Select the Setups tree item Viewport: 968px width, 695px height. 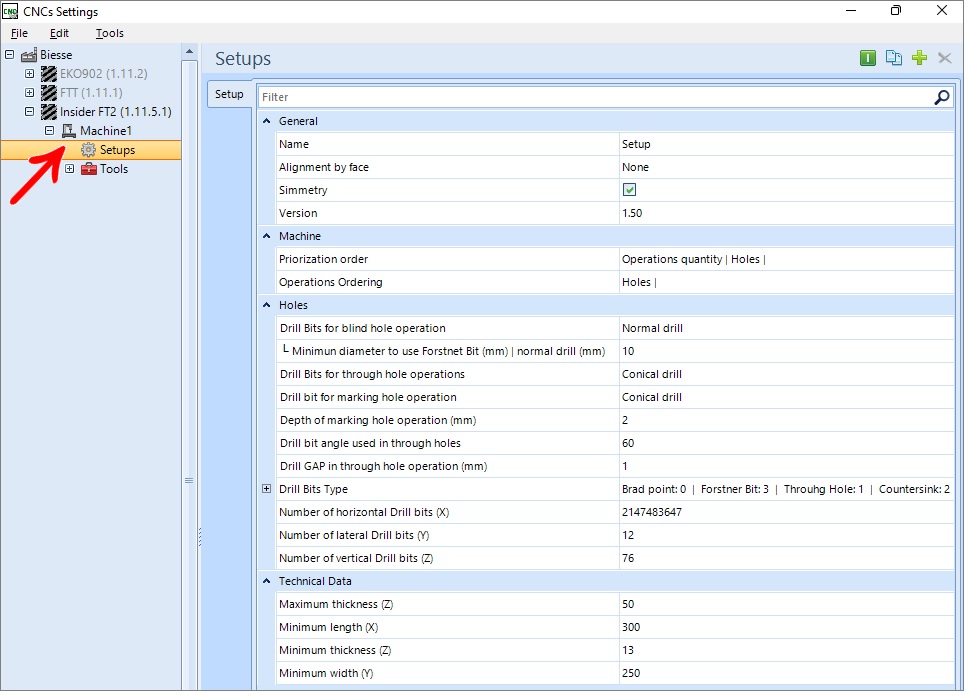point(118,151)
